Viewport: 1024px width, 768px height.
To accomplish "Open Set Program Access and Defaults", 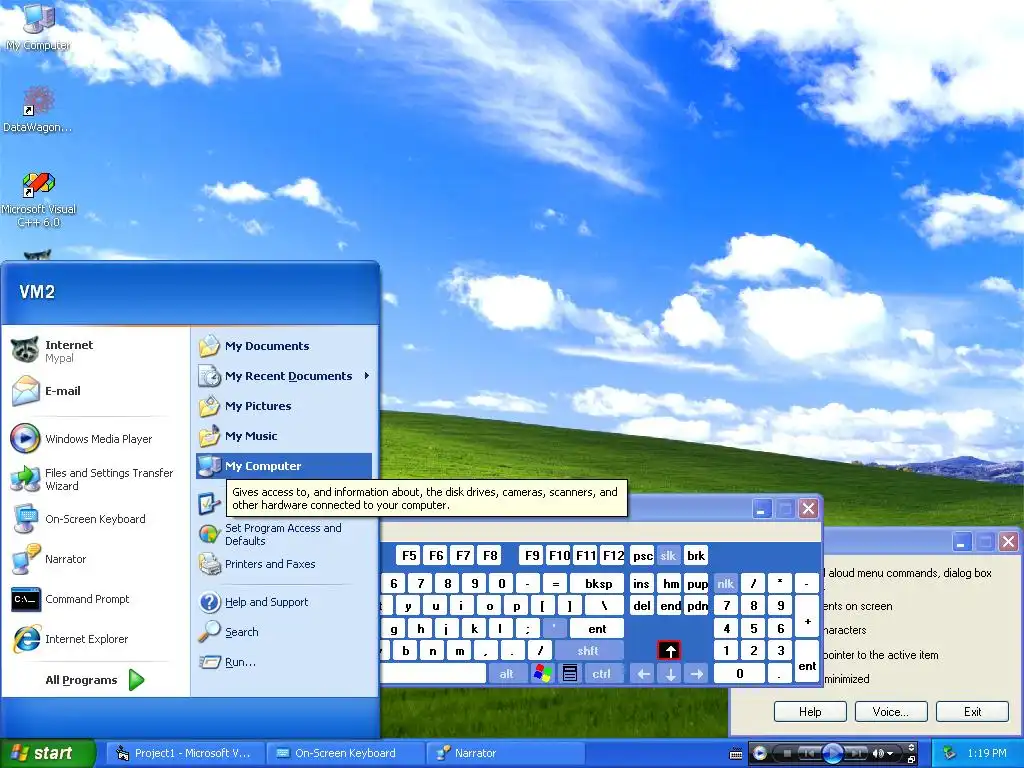I will 283,534.
